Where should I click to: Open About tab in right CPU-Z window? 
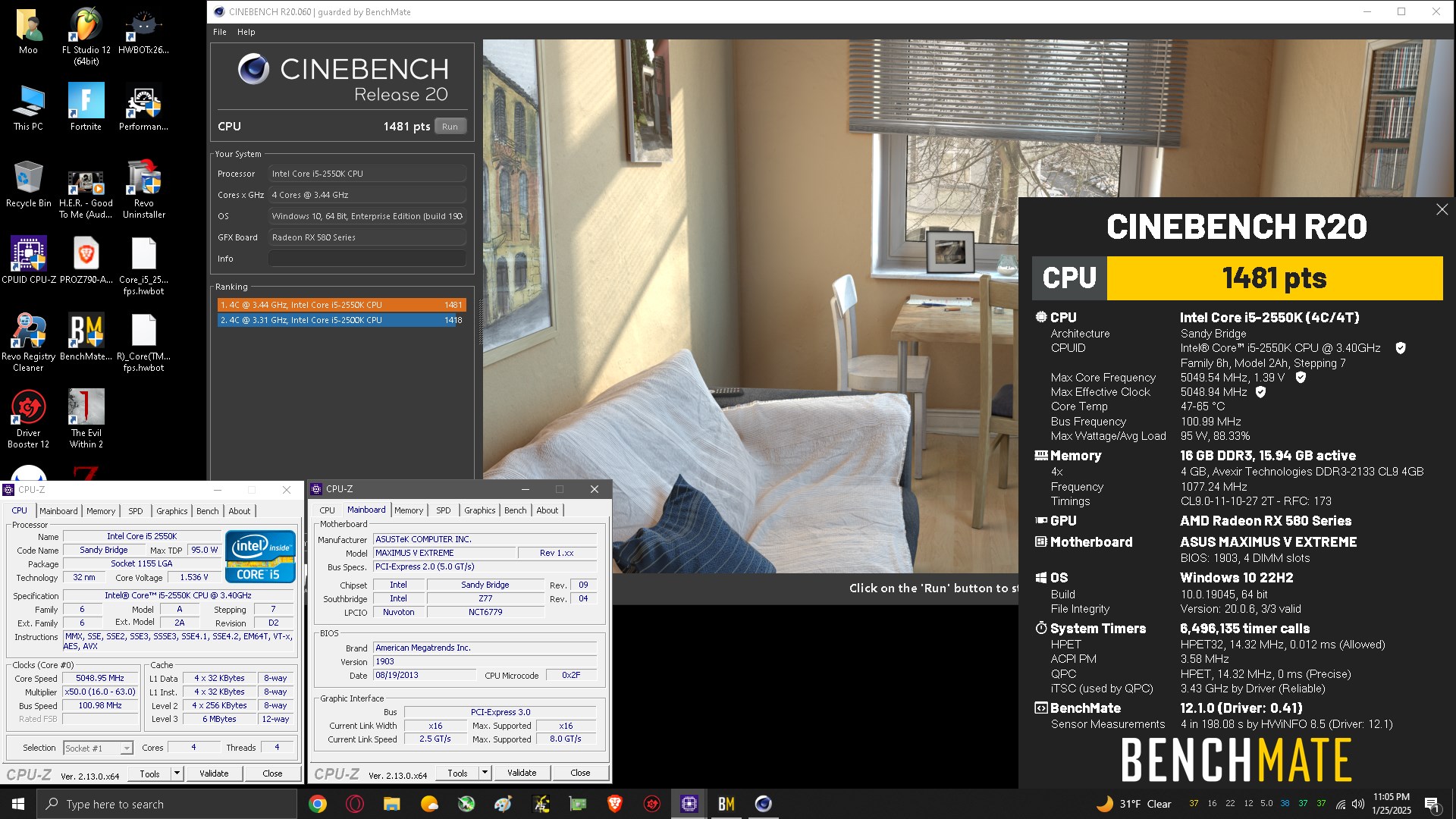(x=548, y=510)
